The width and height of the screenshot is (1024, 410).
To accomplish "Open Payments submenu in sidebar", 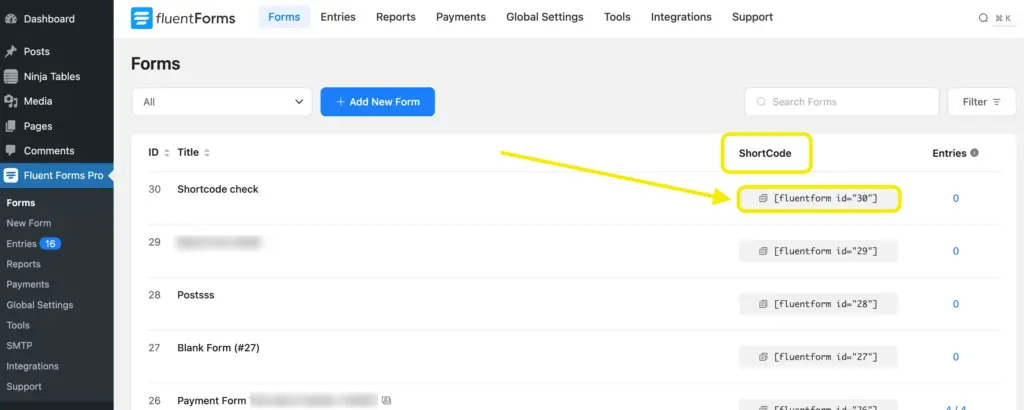I will [x=27, y=285].
